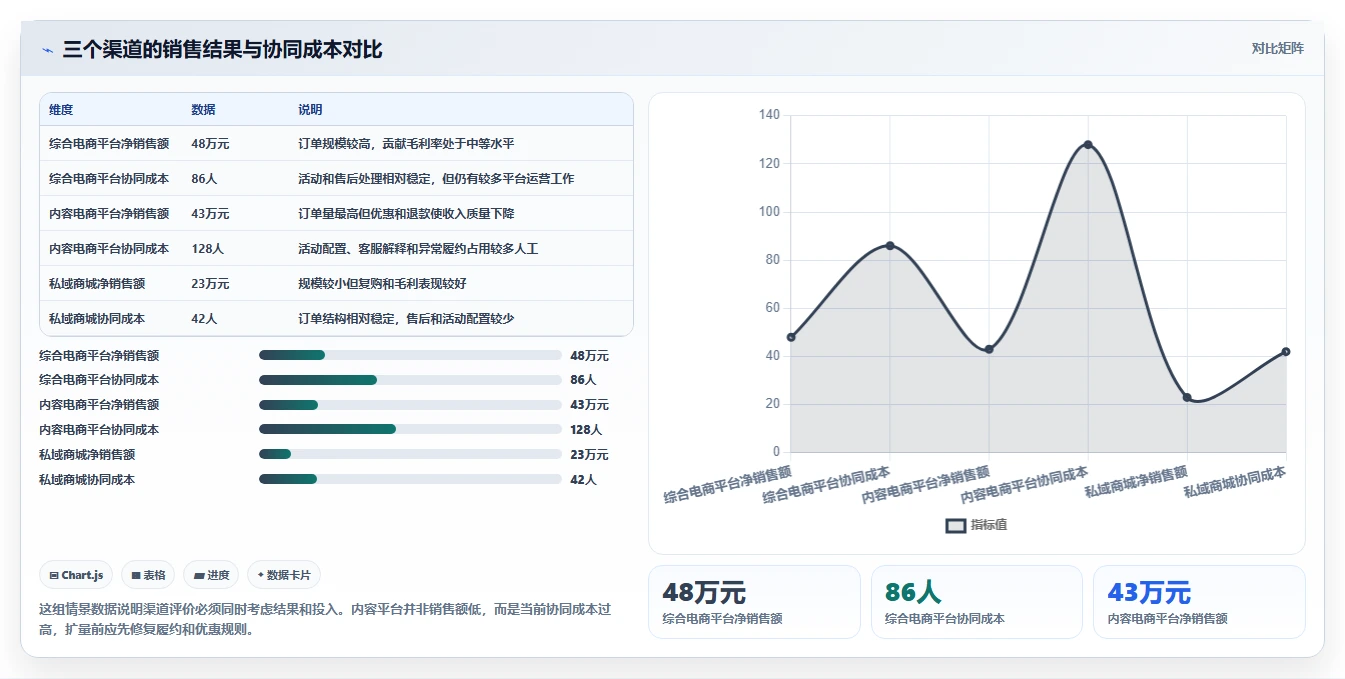Image resolution: width=1345 pixels, height=679 pixels.
Task: Click table cell 内容电商平台净销售额
Action: pyautogui.click(x=109, y=214)
